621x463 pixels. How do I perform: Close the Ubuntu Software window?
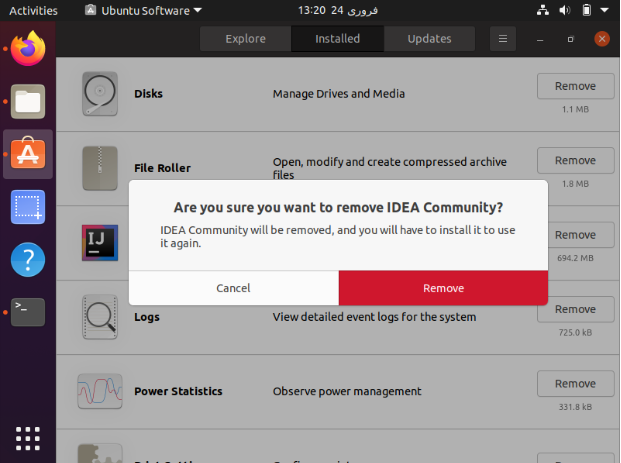click(602, 39)
